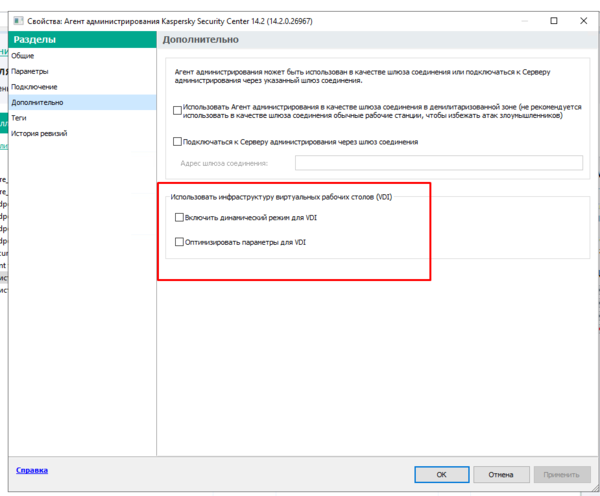Click the Адрес шлюза соединения label
600x496 pixels.
224,163
